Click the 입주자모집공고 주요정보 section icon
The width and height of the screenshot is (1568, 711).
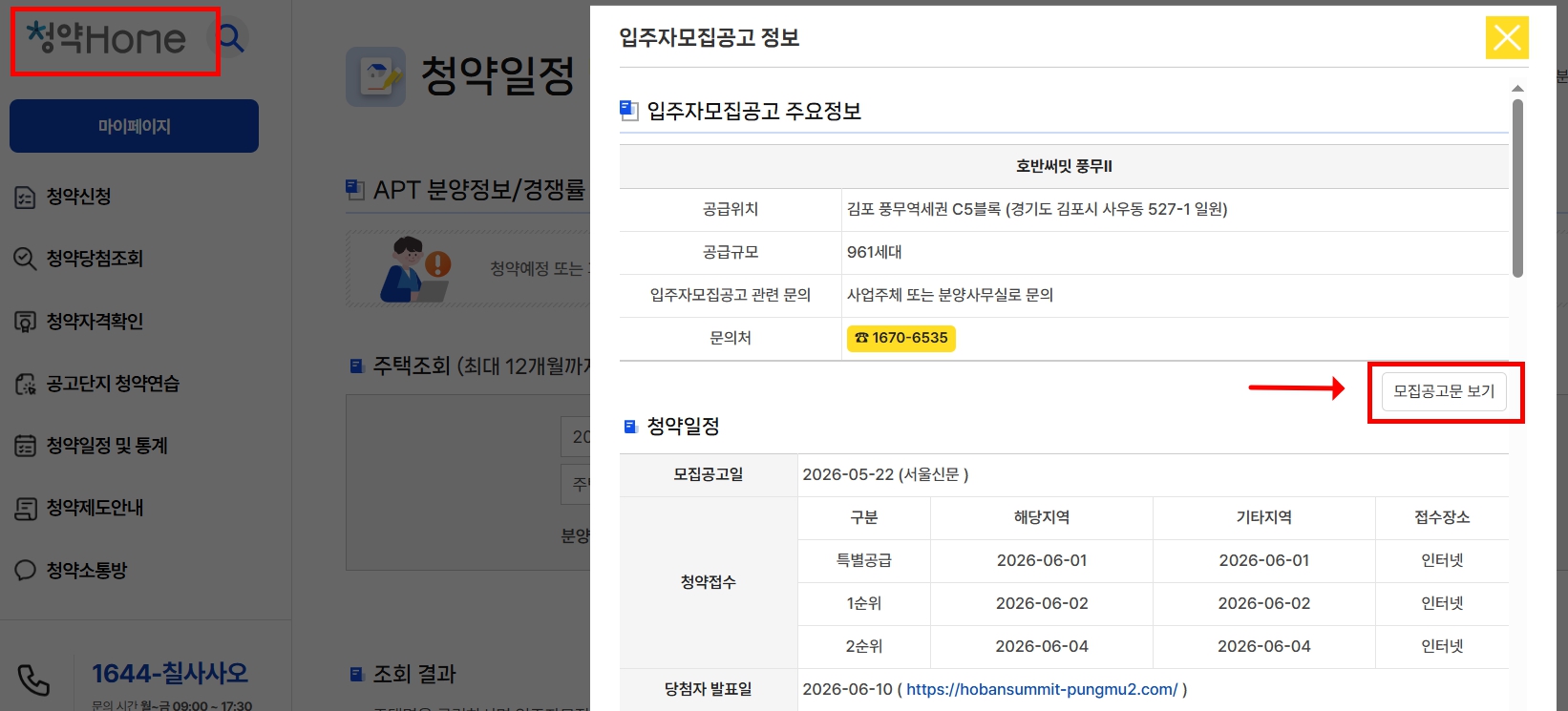(628, 111)
